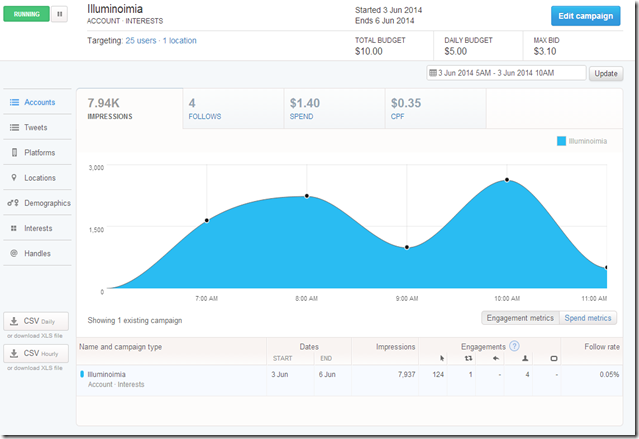Pause the campaign with the pause icon
639x439 pixels.
tap(59, 15)
